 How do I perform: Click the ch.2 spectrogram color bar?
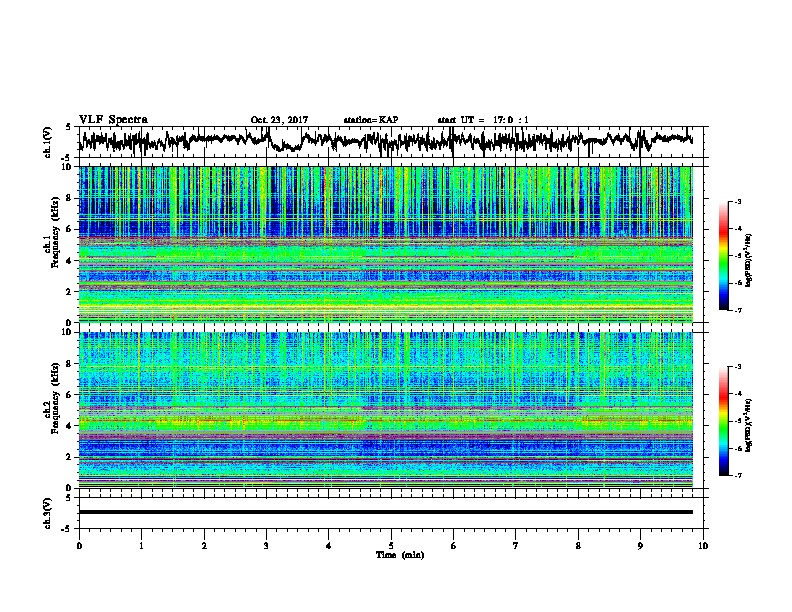(723, 421)
